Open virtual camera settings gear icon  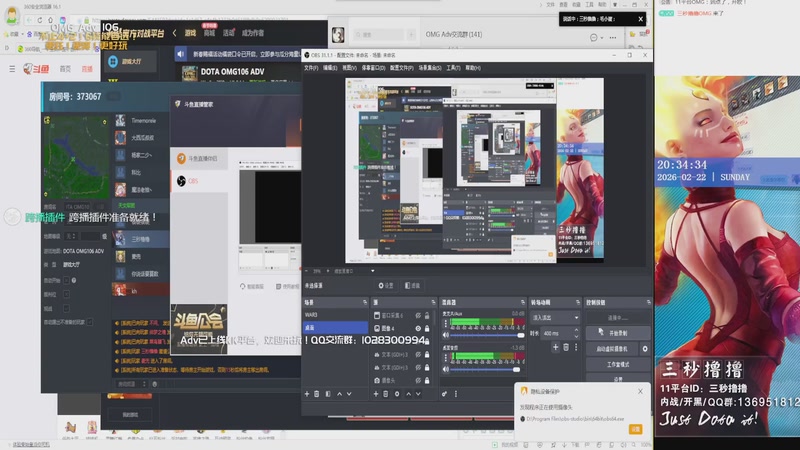click(x=645, y=349)
